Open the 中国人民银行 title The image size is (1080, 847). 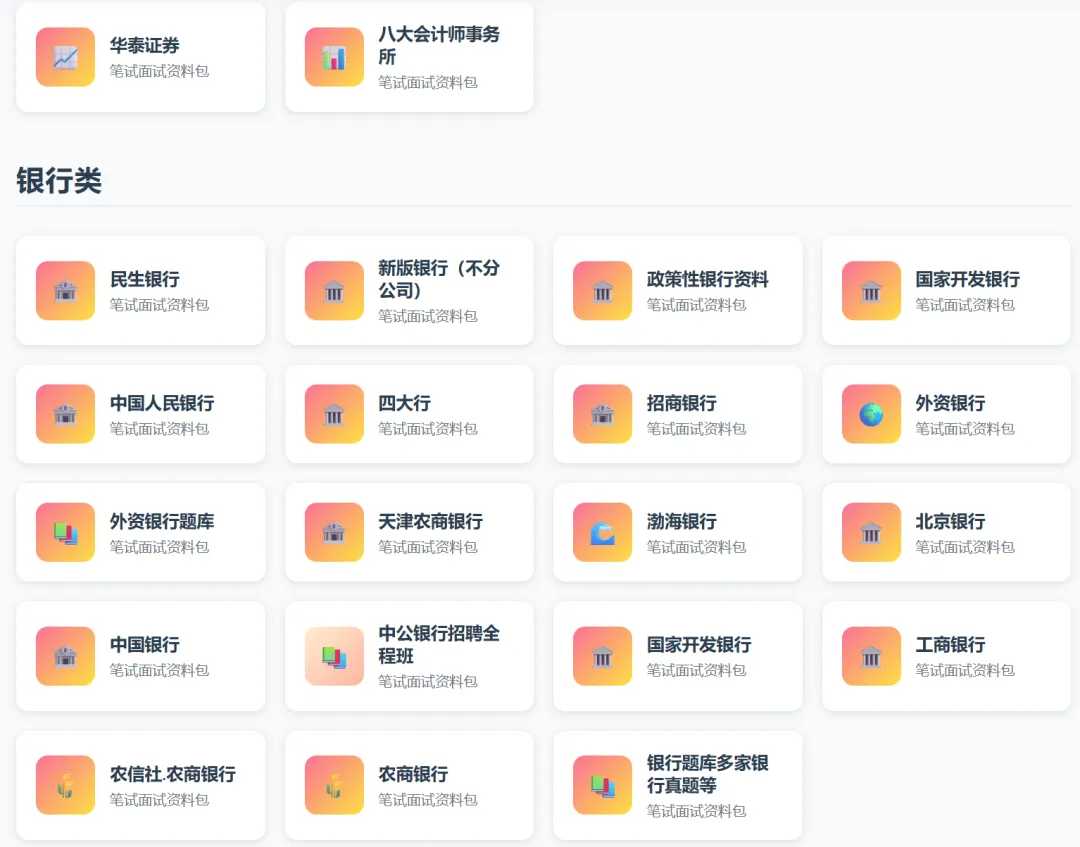click(162, 403)
